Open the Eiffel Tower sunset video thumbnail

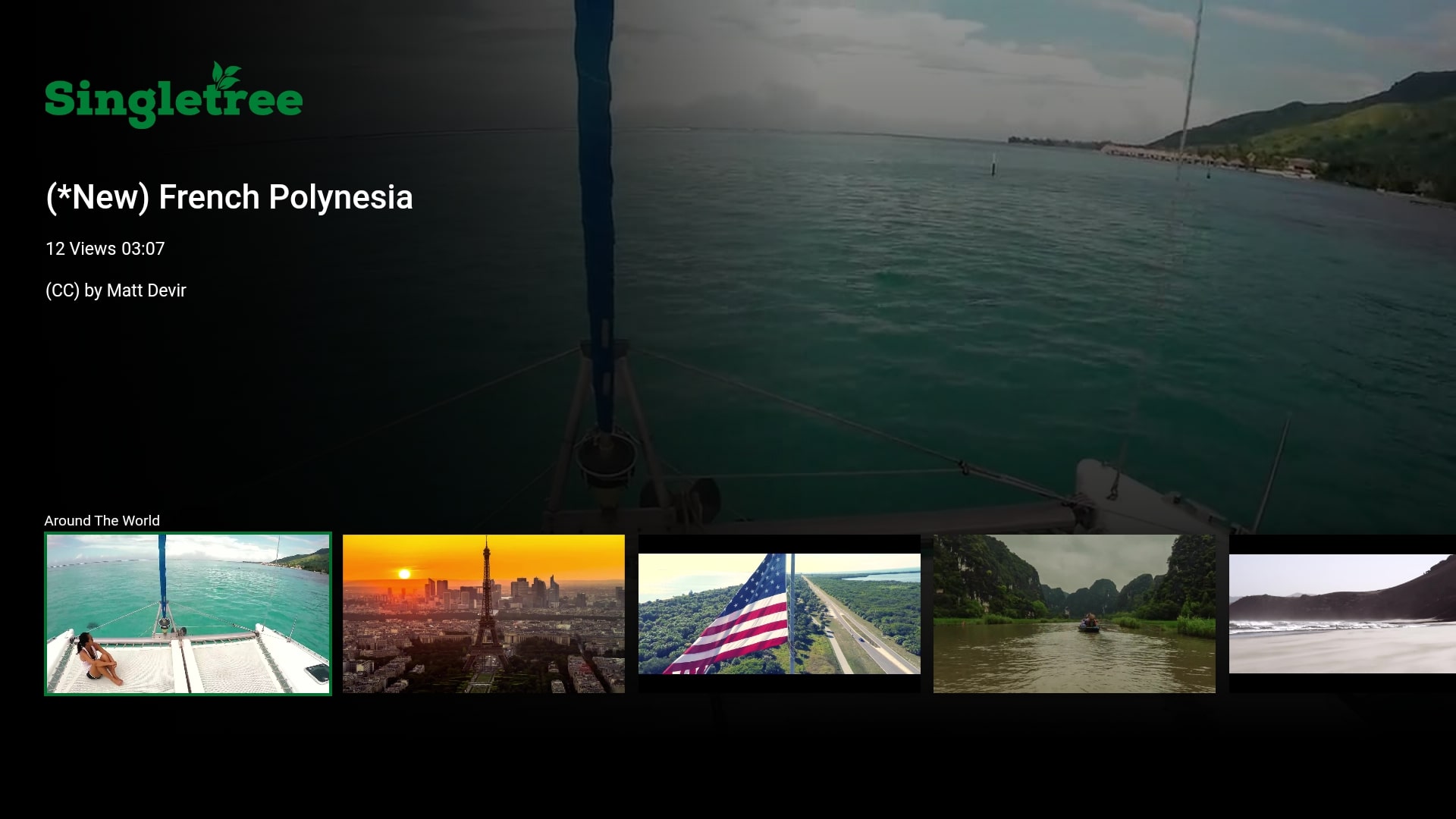(x=484, y=613)
